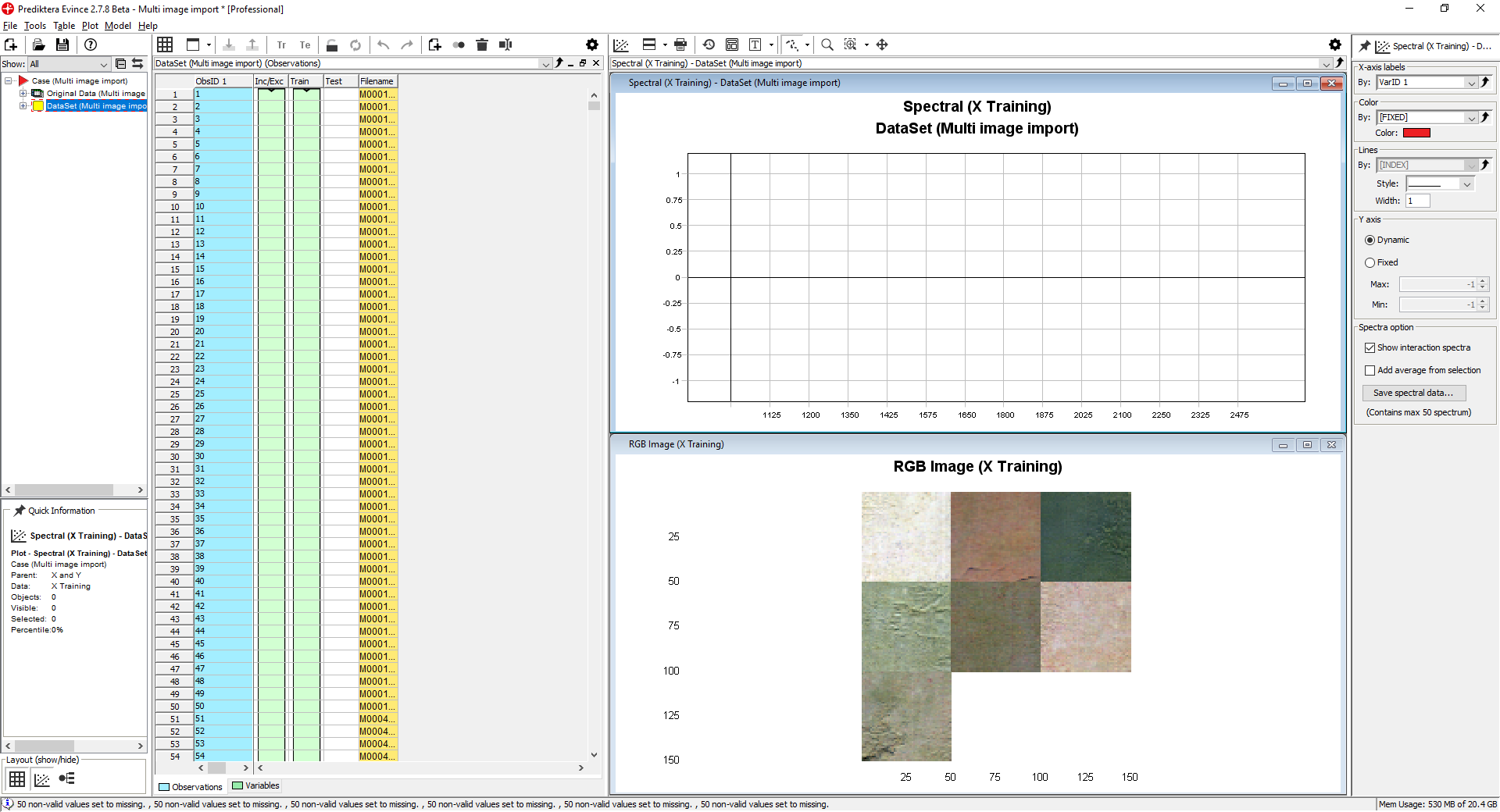
Task: Click the Tr training set icon
Action: (281, 45)
